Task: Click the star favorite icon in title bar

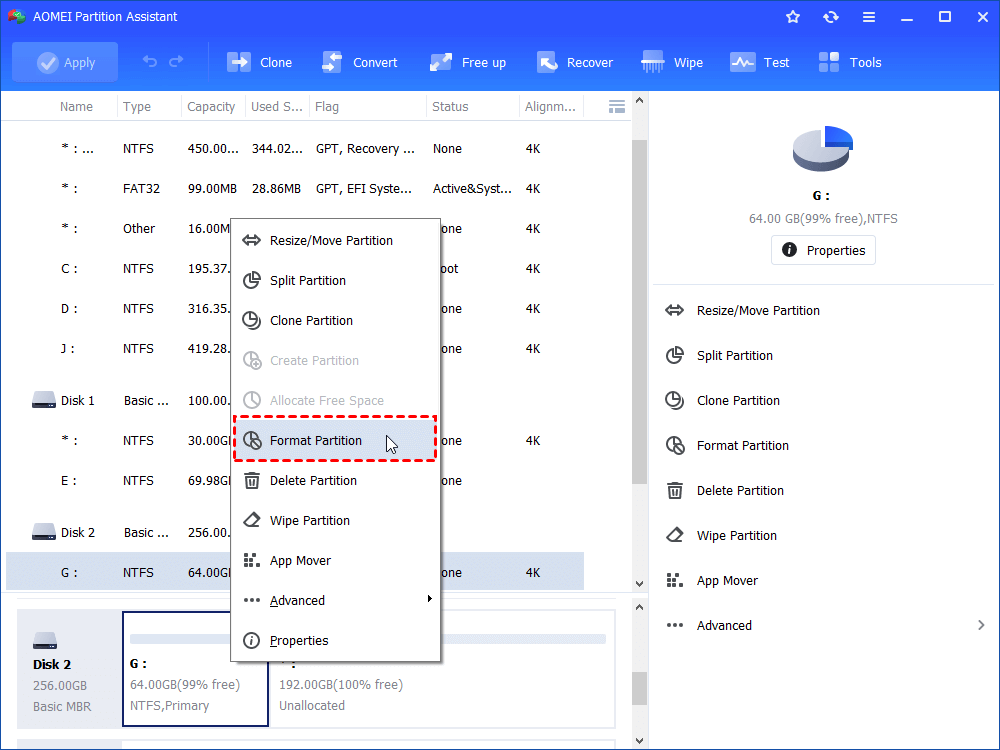Action: 793,17
